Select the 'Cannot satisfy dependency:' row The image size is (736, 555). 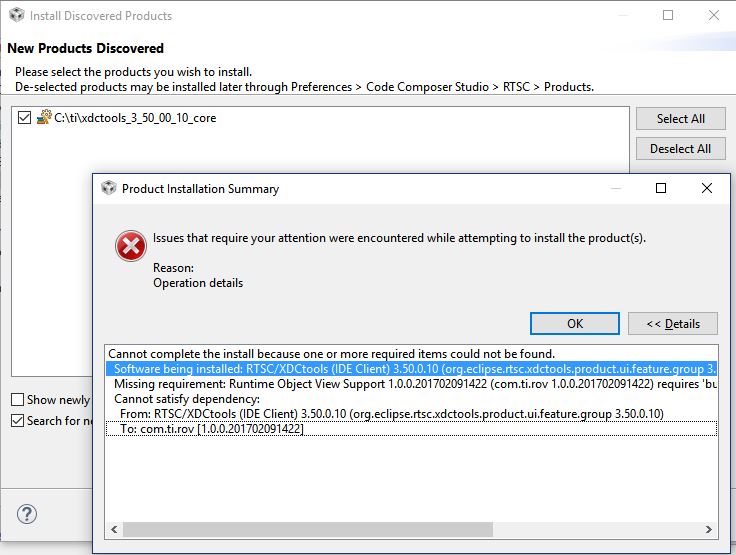point(411,399)
